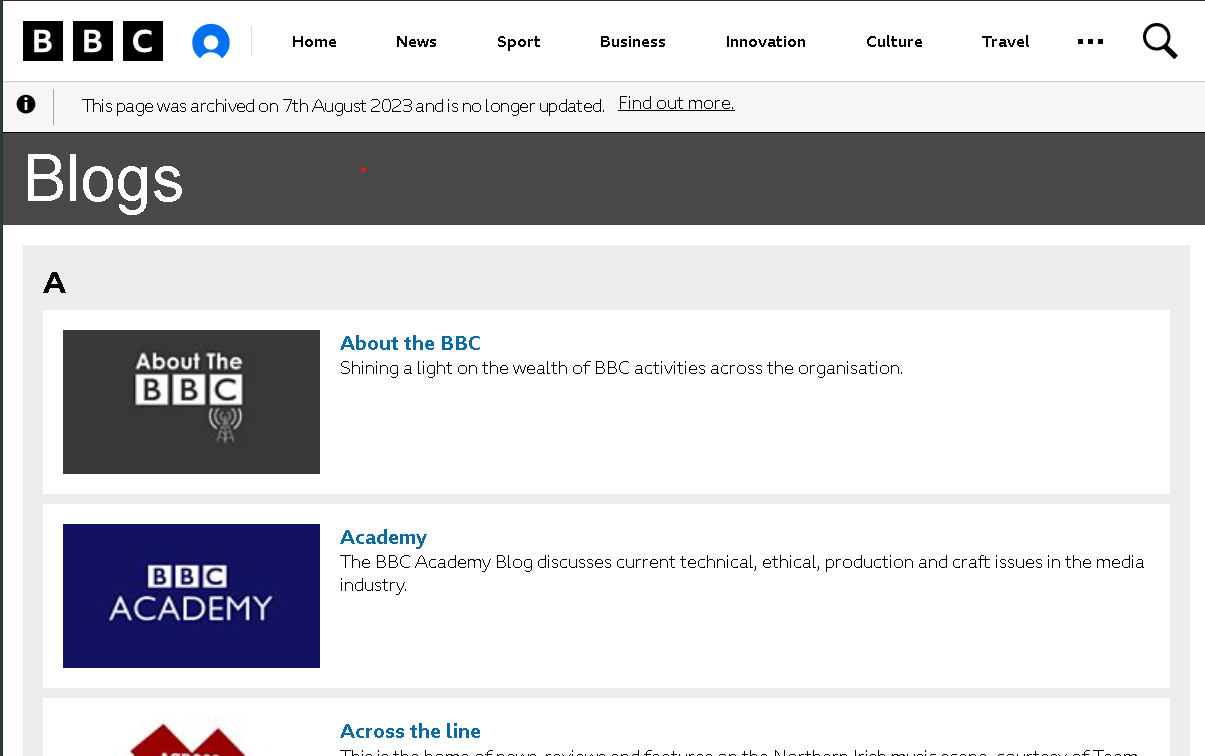Open the News section
Image resolution: width=1205 pixels, height=756 pixels.
(x=416, y=42)
